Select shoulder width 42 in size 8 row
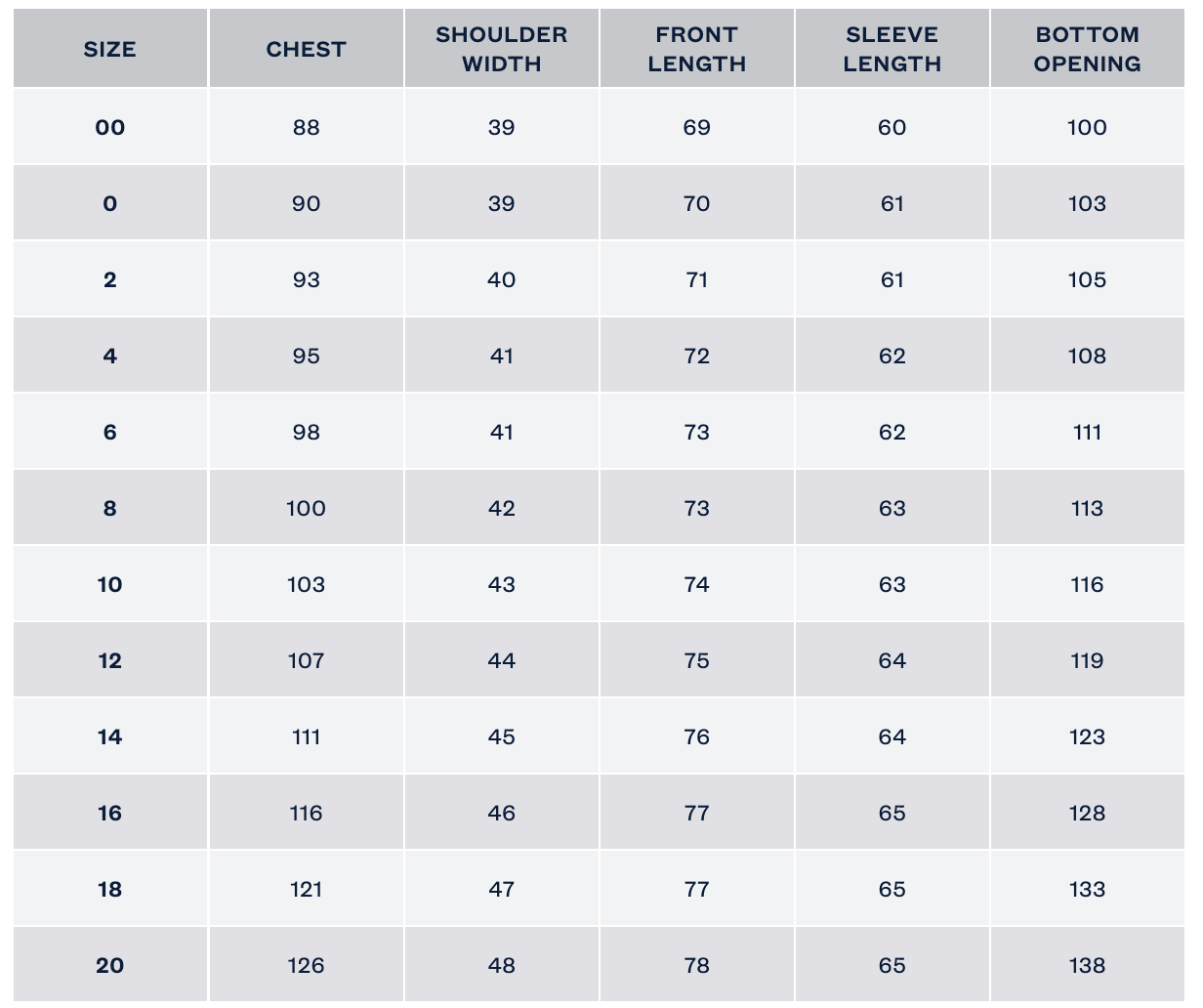This screenshot has height=1008, width=1203. pyautogui.click(x=501, y=508)
